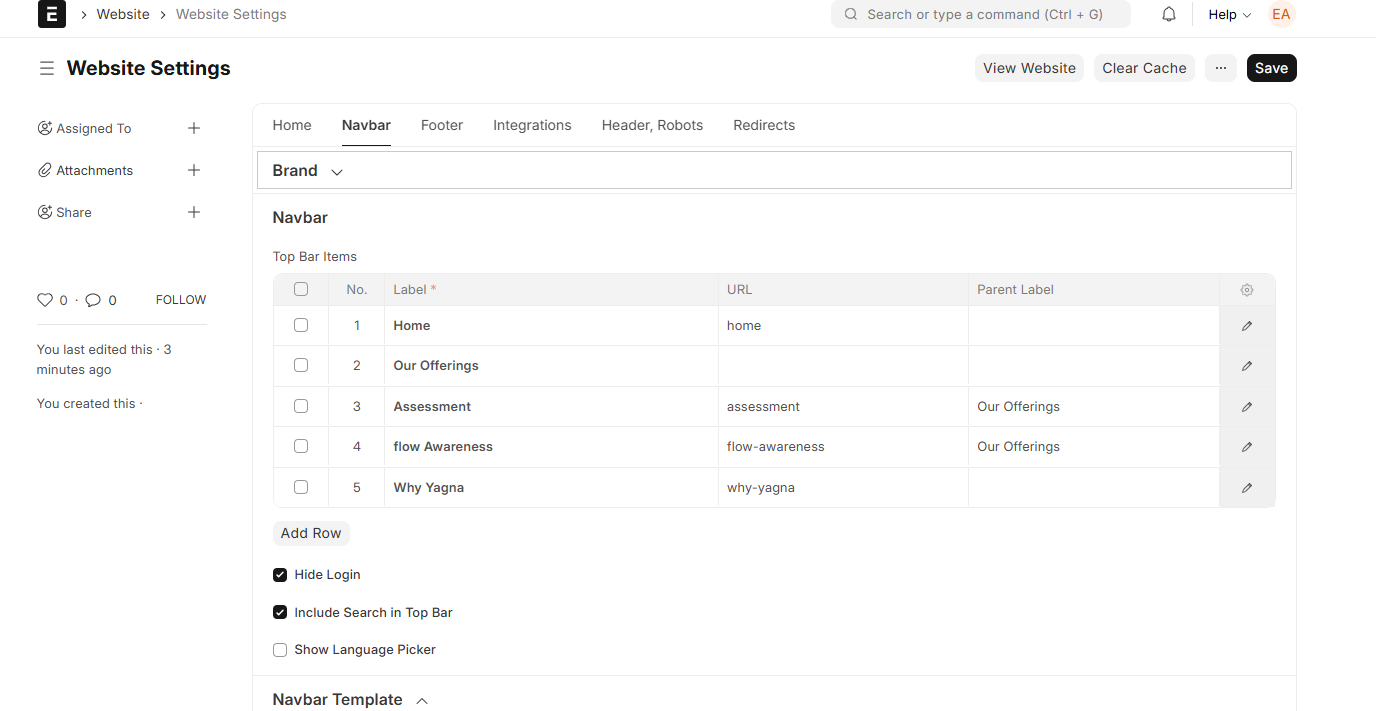The height and width of the screenshot is (711, 1376).
Task: Open the Integrations tab
Action: click(x=532, y=125)
